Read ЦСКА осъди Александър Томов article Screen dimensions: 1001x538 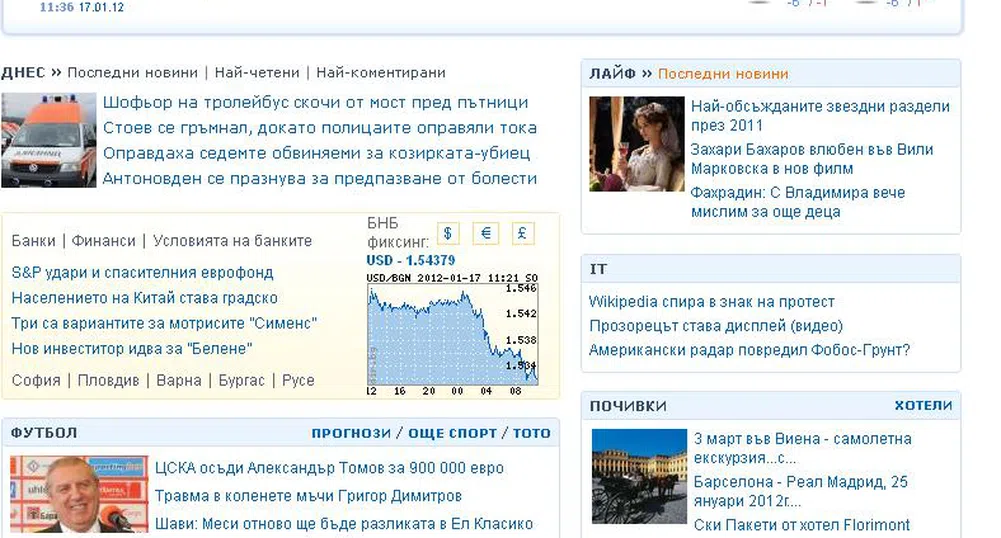pyautogui.click(x=329, y=468)
